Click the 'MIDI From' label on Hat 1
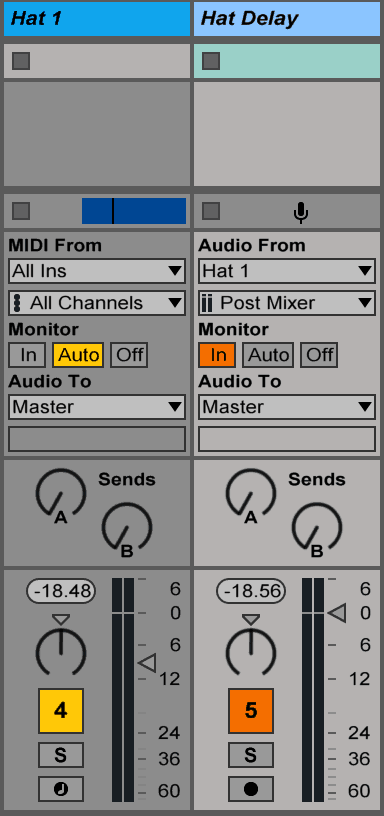The height and width of the screenshot is (816, 384). coord(55,245)
